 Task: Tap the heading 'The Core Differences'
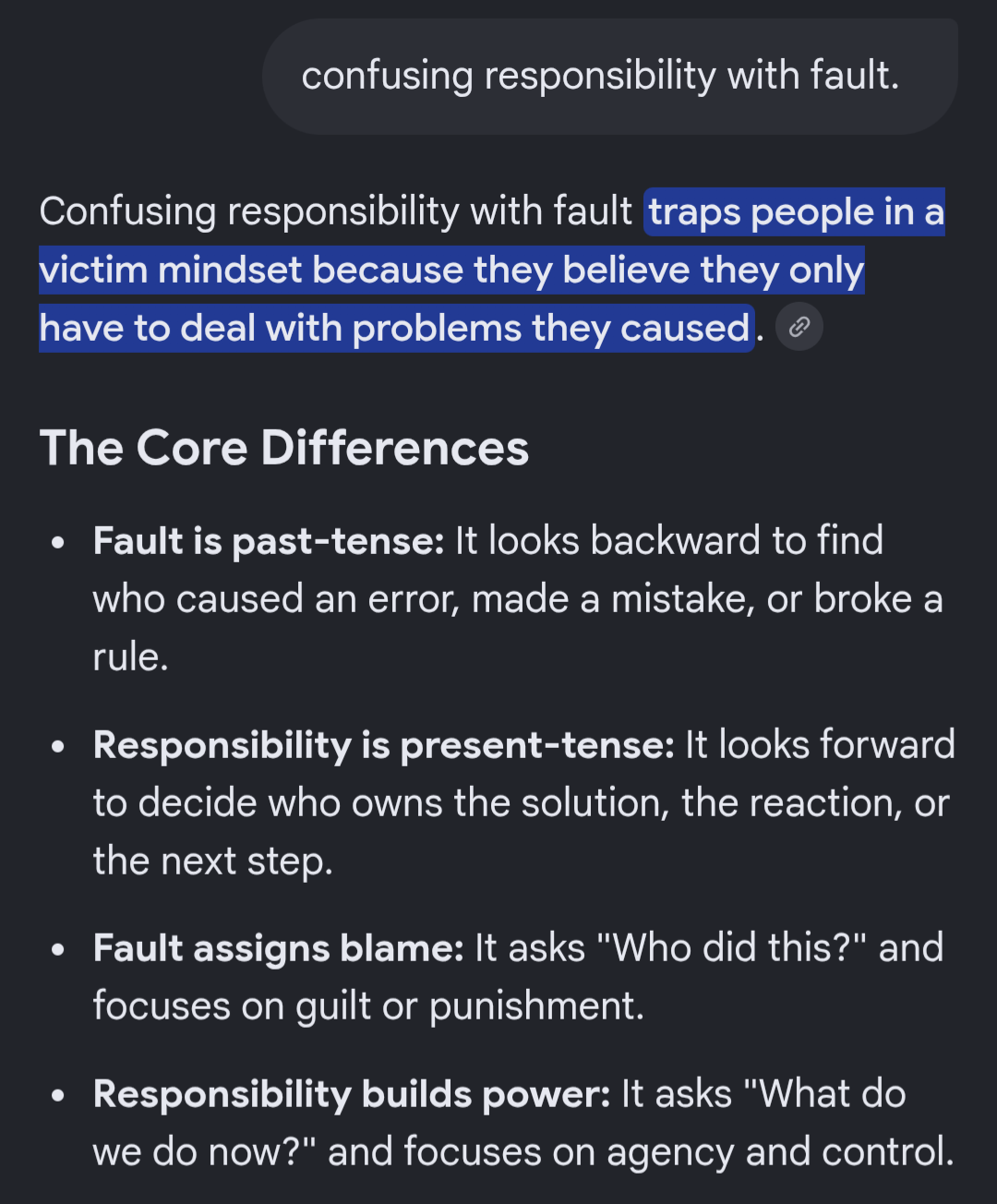pos(284,448)
